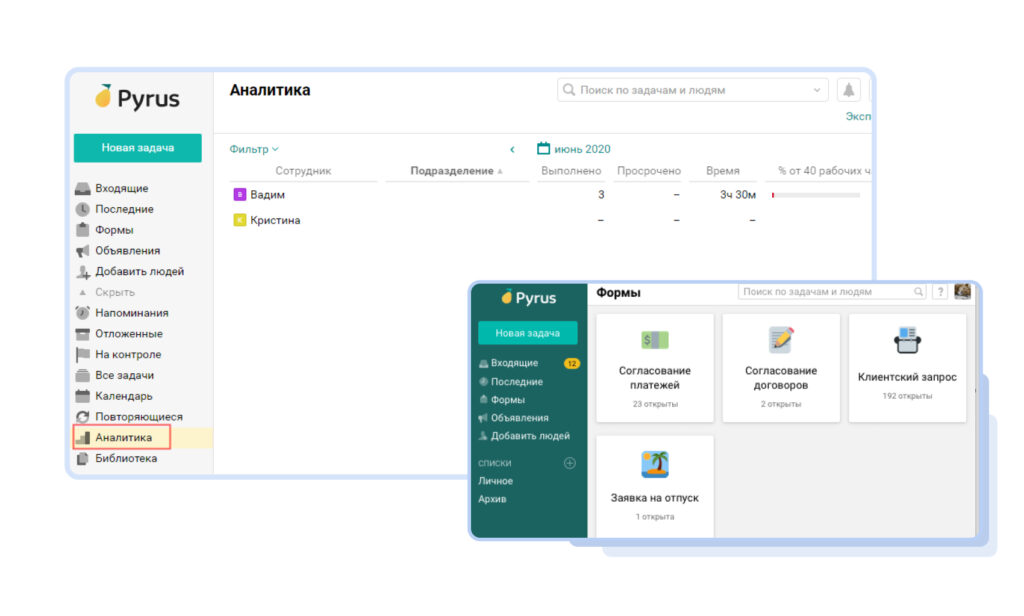
Task: Click Новая задача button in dark green sidebar
Action: tap(528, 333)
